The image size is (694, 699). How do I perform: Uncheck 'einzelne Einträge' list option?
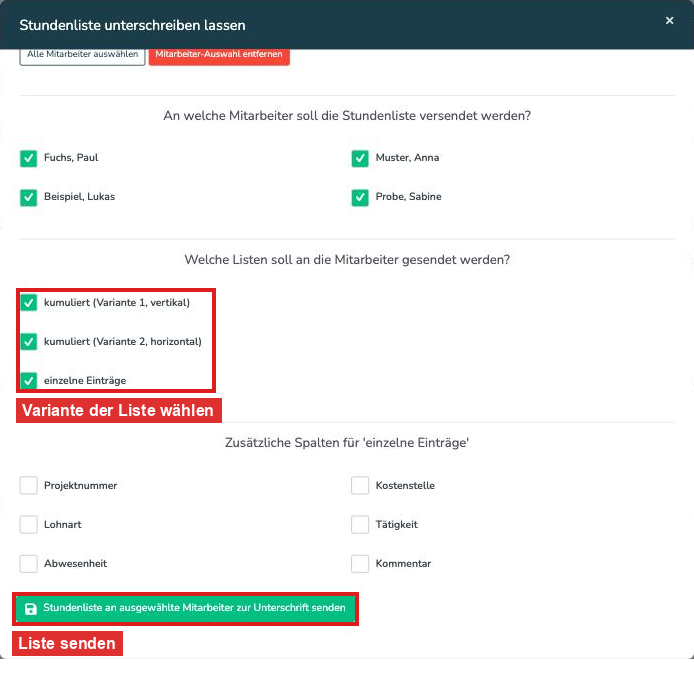(x=29, y=381)
